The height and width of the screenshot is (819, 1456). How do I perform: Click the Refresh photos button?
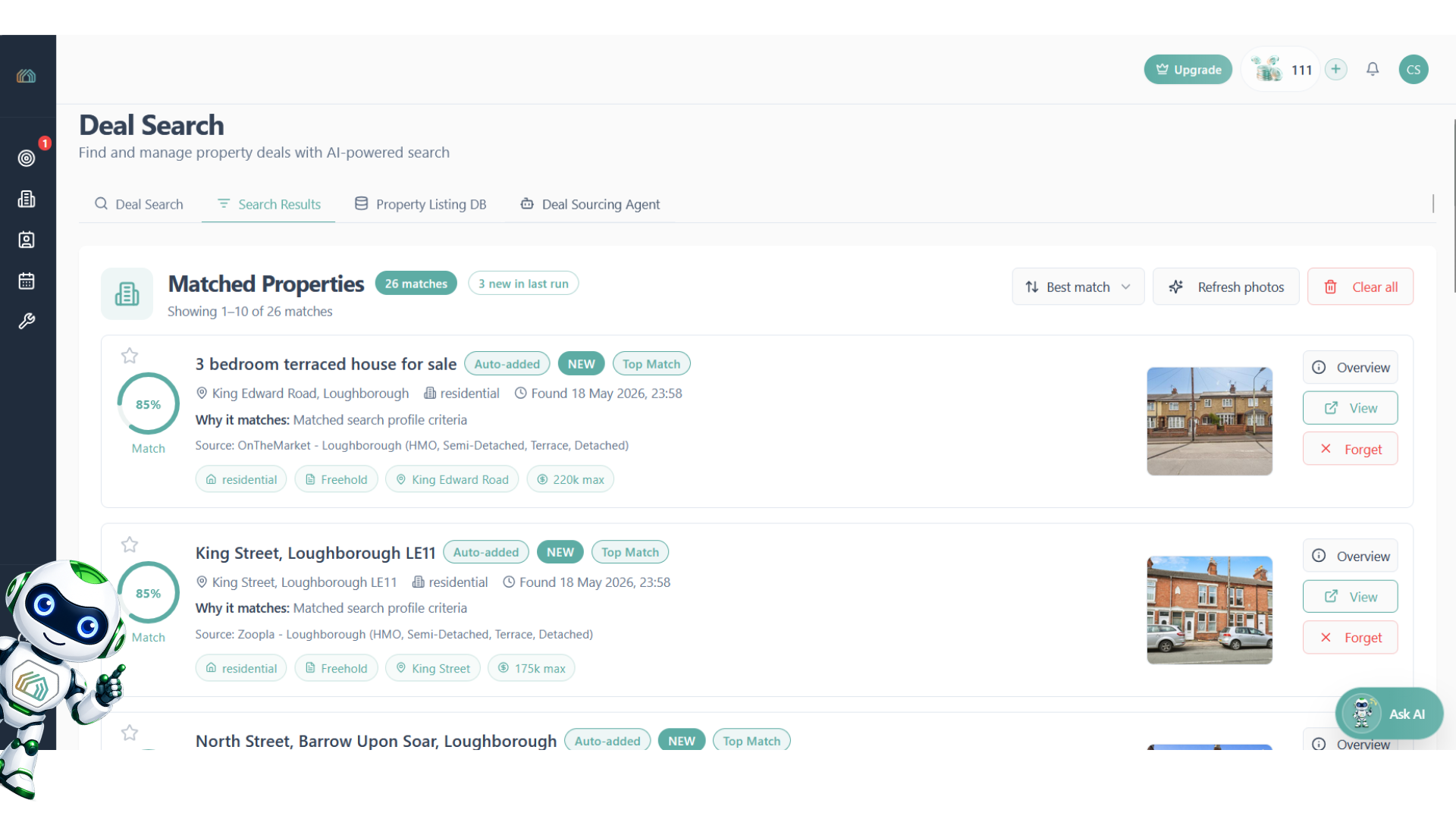pyautogui.click(x=1226, y=287)
